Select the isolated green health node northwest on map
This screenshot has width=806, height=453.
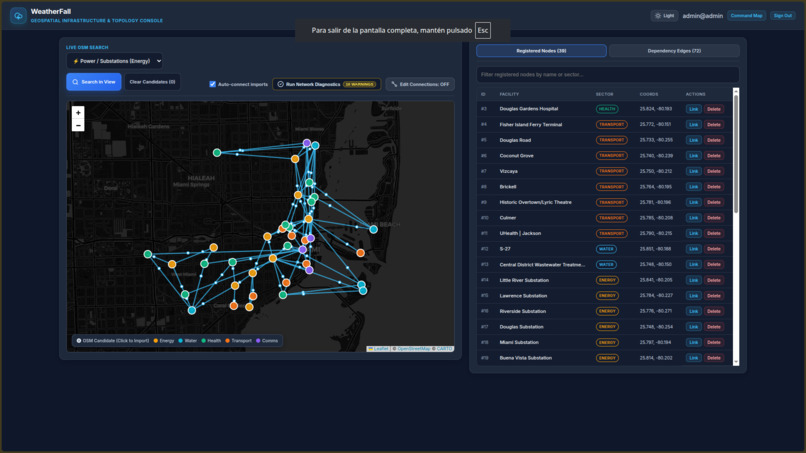tap(217, 153)
